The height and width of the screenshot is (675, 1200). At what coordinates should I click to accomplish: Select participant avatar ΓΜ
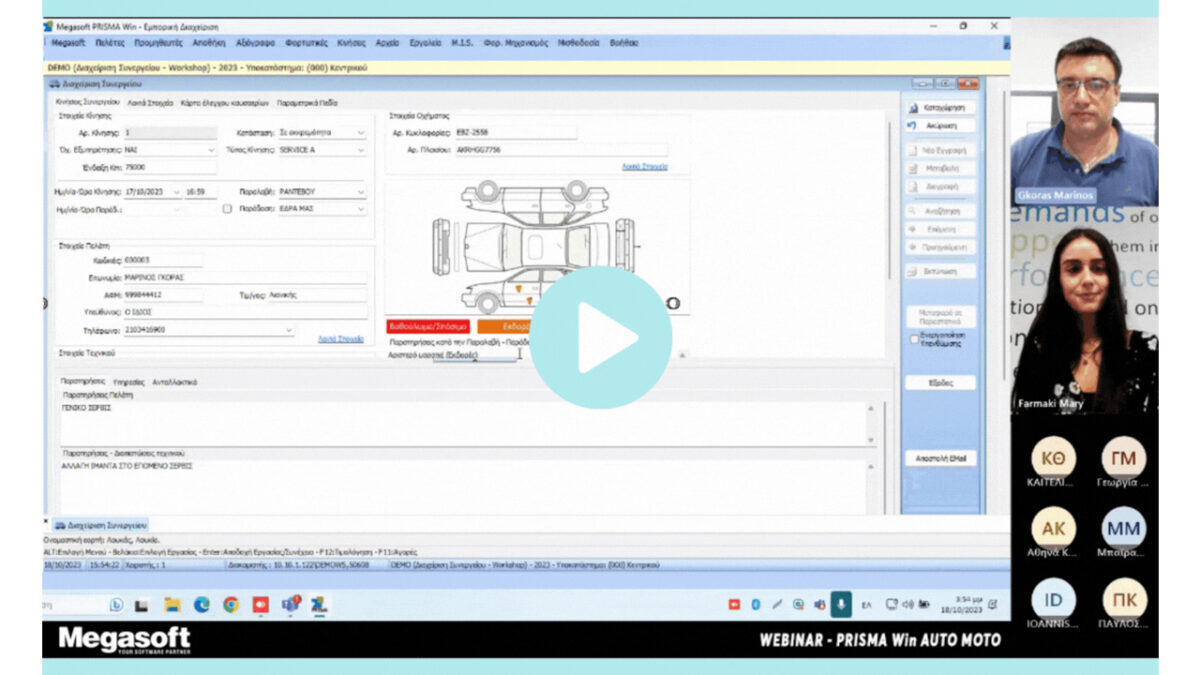[x=1123, y=458]
